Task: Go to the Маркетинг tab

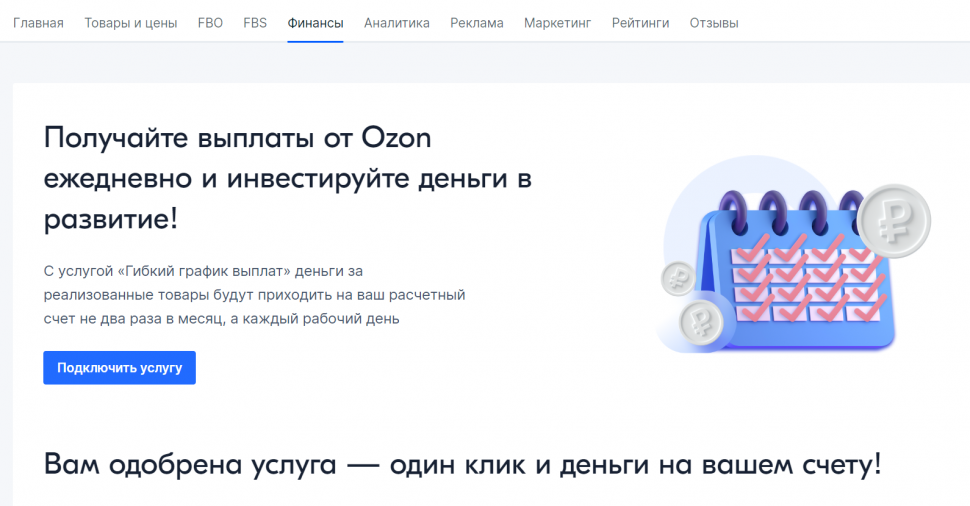Action: [557, 23]
